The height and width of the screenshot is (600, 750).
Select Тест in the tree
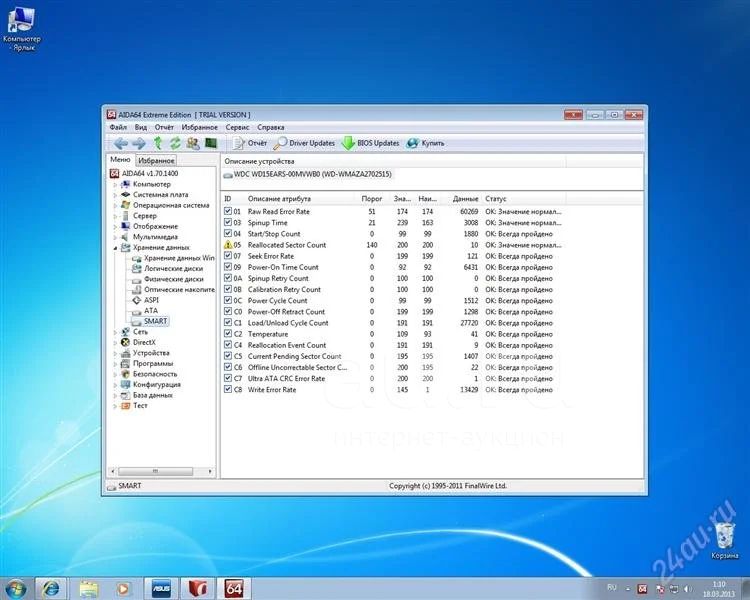[134, 405]
